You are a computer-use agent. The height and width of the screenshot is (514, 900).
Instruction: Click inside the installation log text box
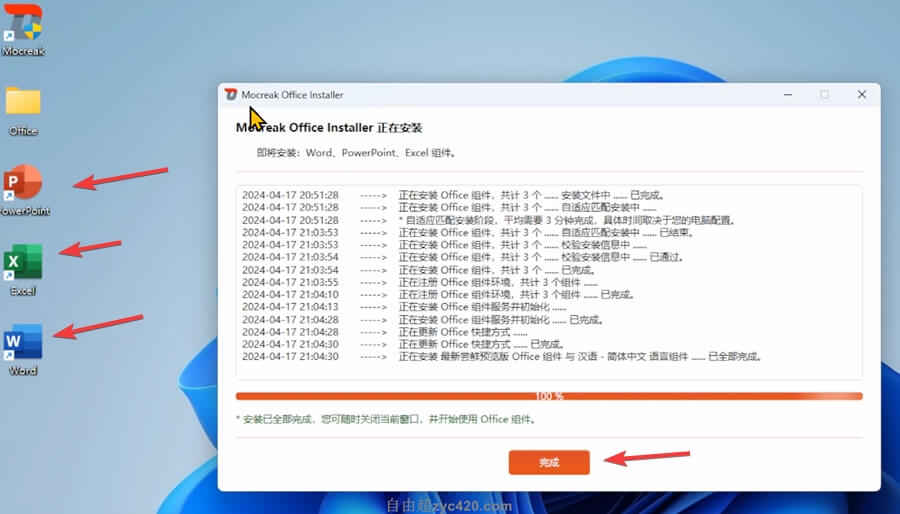tap(549, 282)
